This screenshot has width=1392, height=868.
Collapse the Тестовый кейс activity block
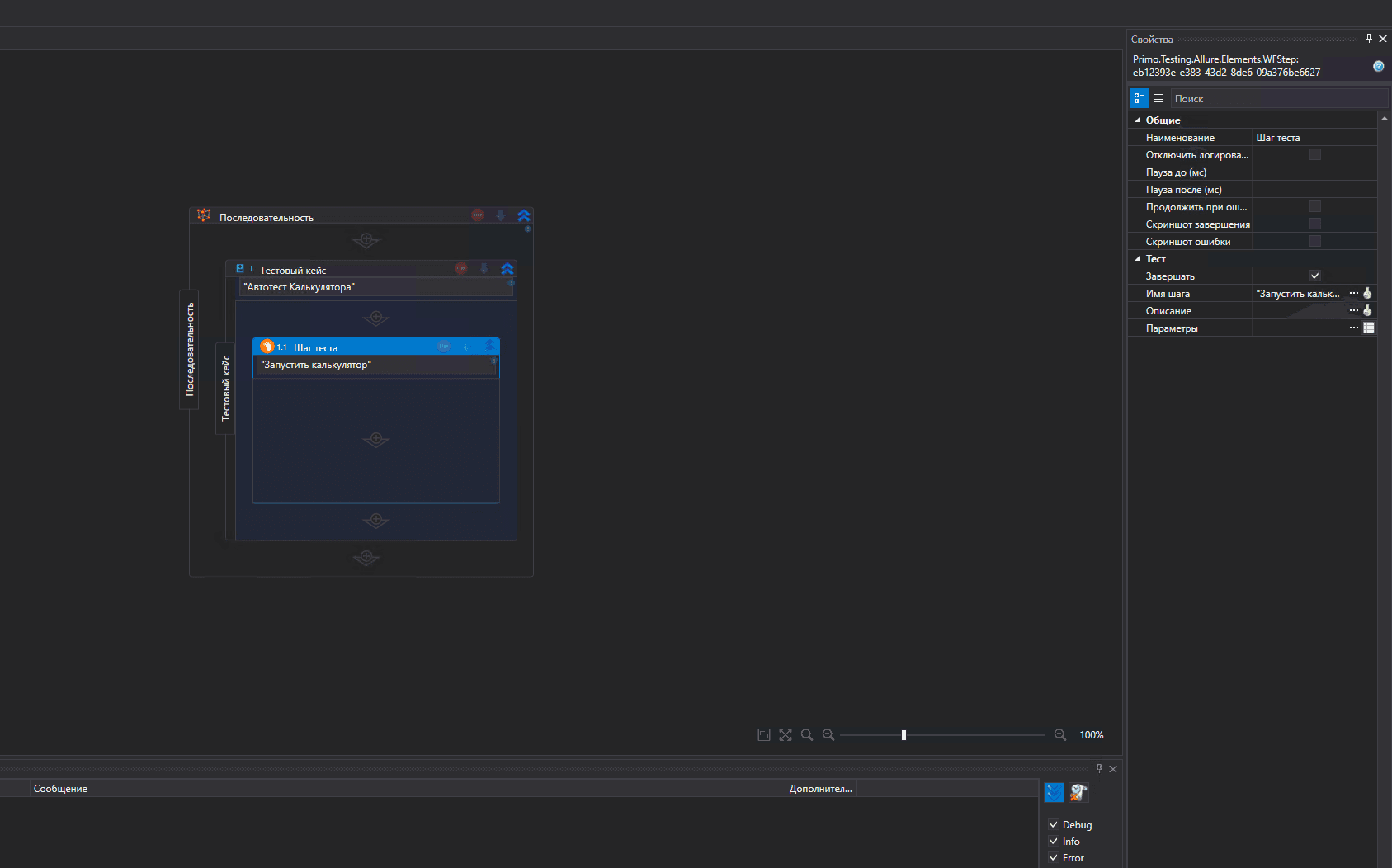507,269
